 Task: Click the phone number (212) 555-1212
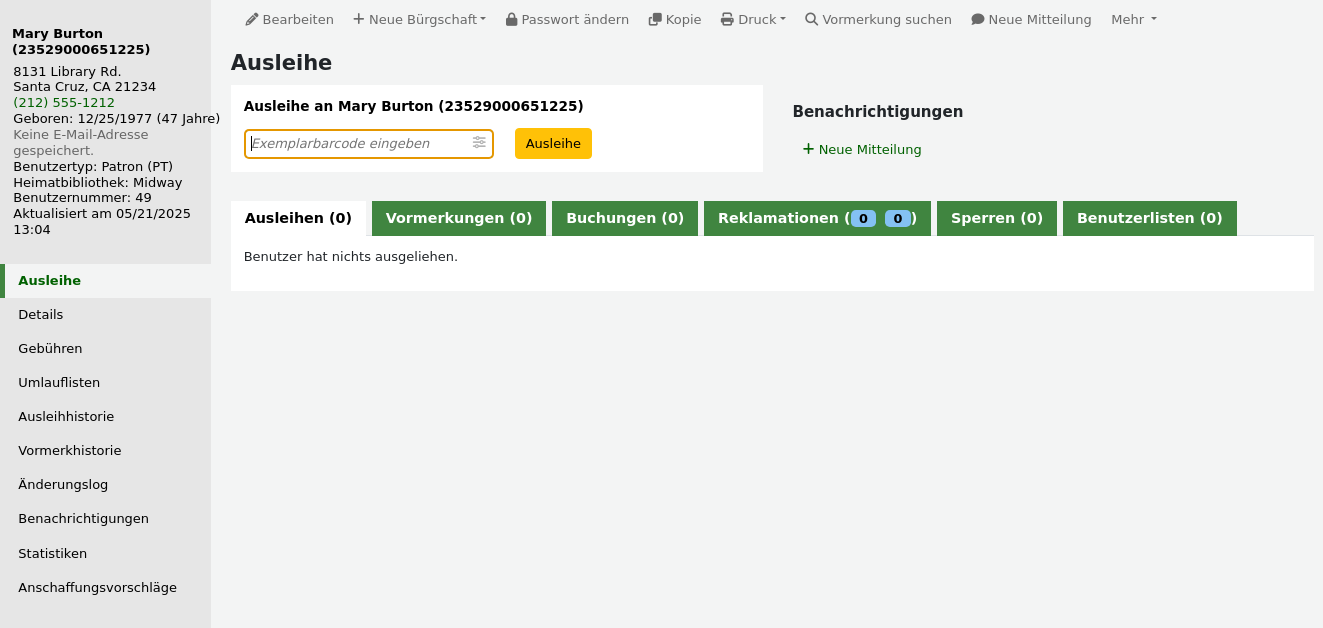(x=64, y=102)
